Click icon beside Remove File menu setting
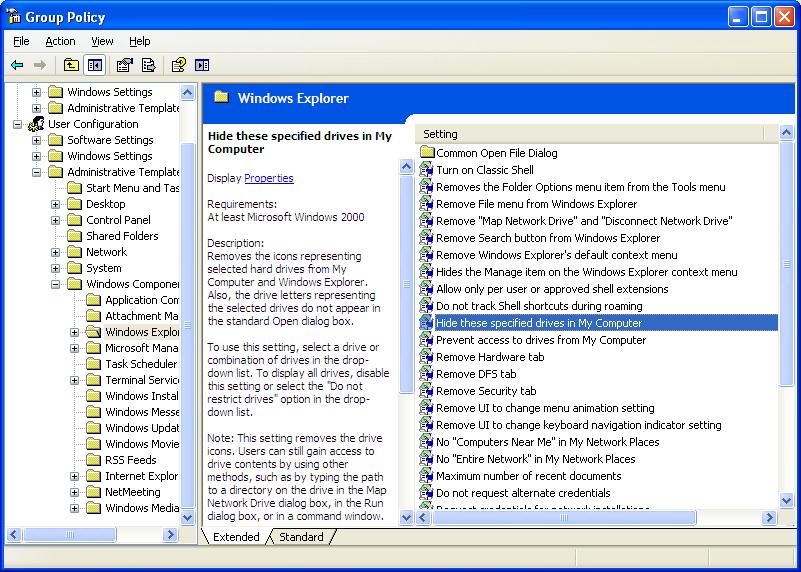801x572 pixels. pyautogui.click(x=427, y=204)
